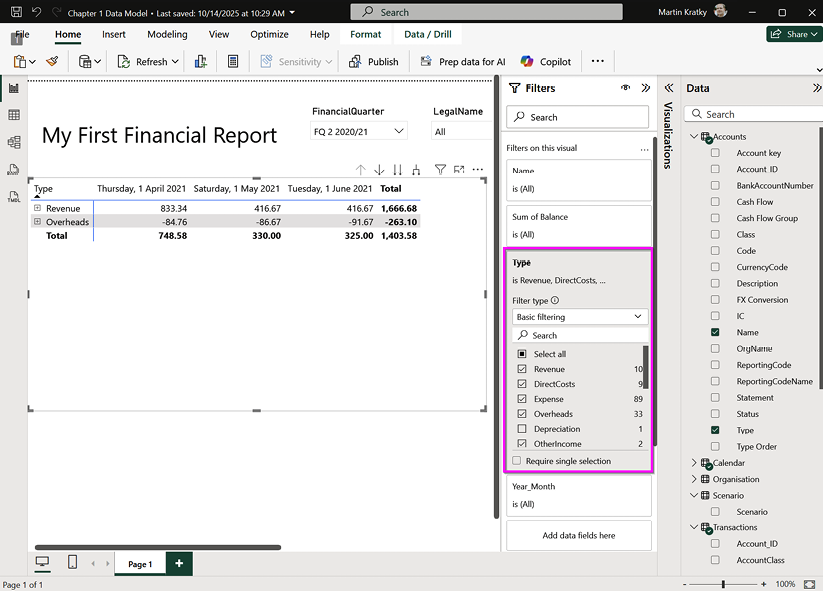Expand the Calendar table in Data pane

[x=694, y=463]
